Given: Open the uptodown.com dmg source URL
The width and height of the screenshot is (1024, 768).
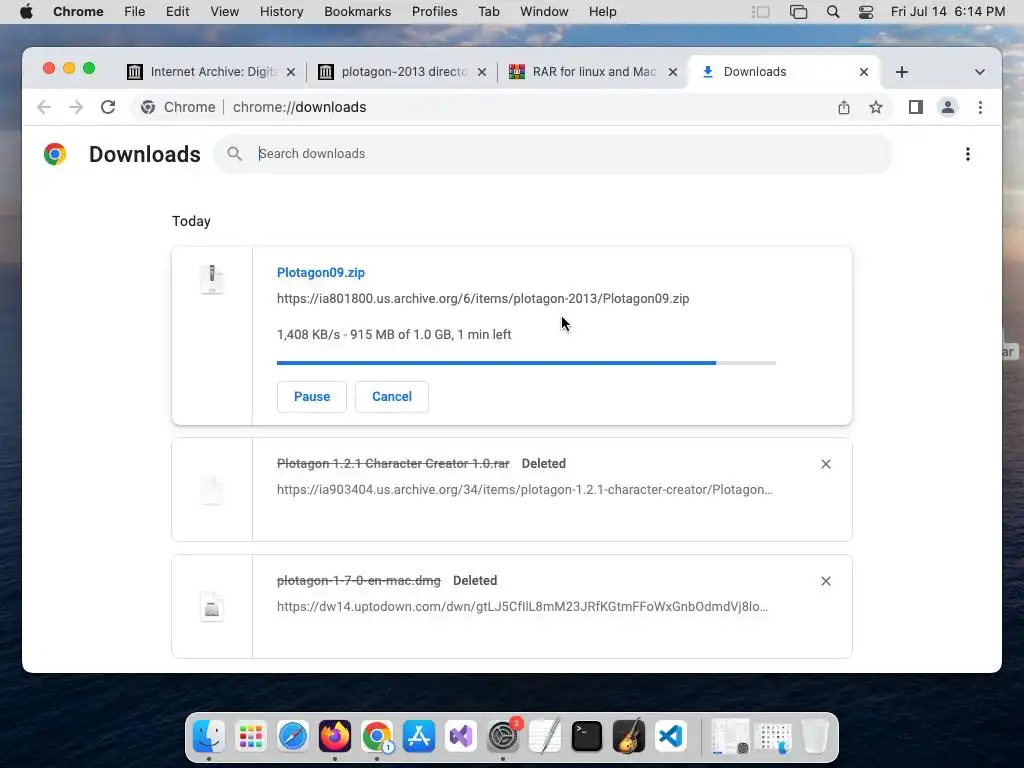Looking at the screenshot, I should [522, 607].
